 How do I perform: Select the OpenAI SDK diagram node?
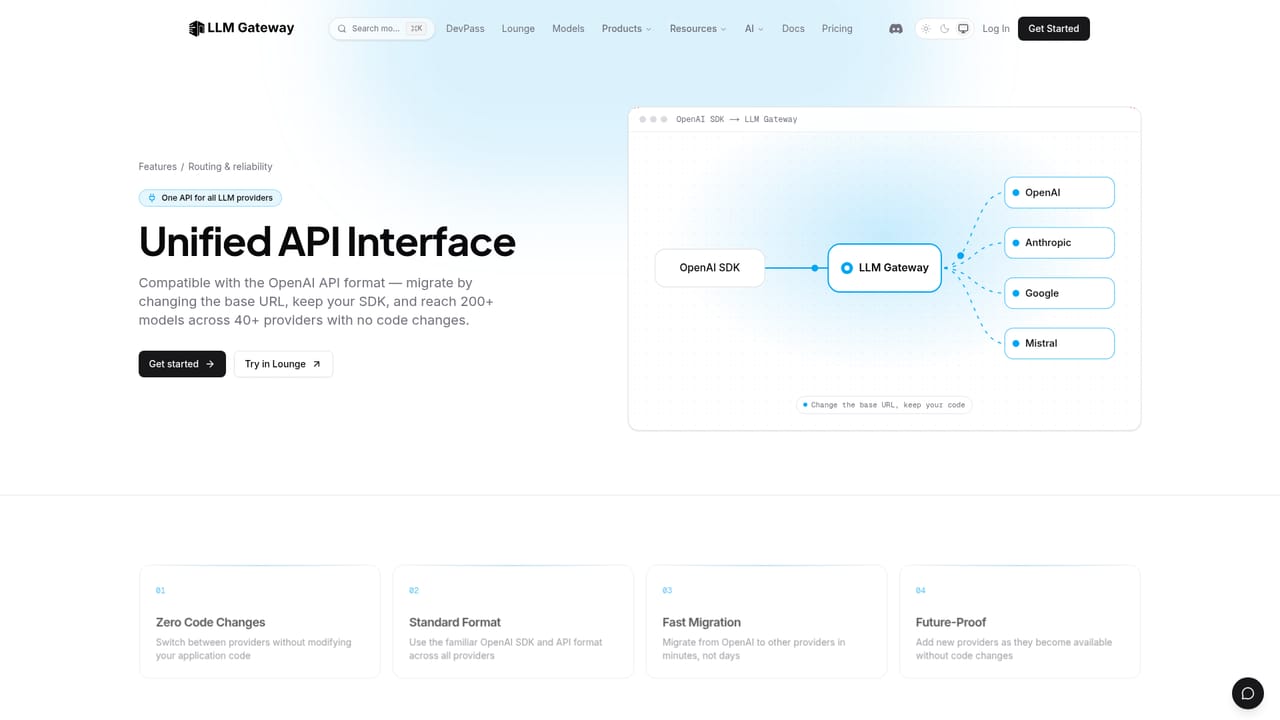710,268
